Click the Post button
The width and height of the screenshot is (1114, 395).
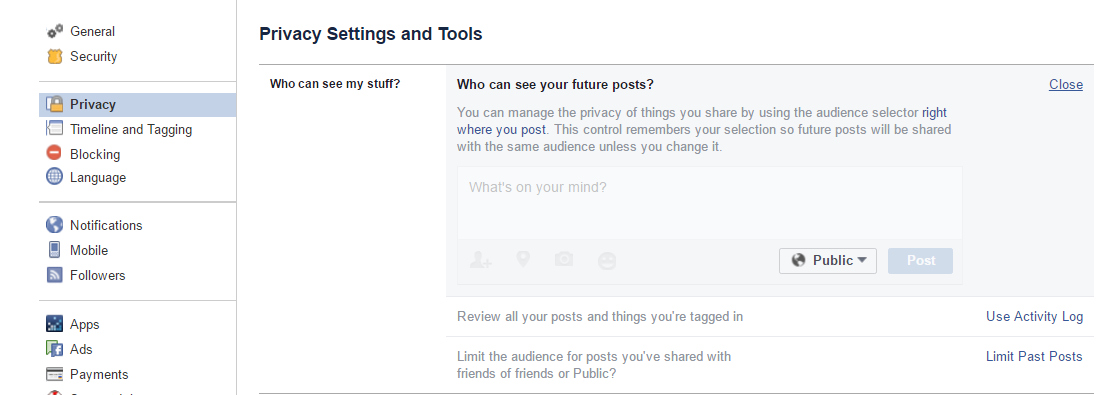click(921, 261)
